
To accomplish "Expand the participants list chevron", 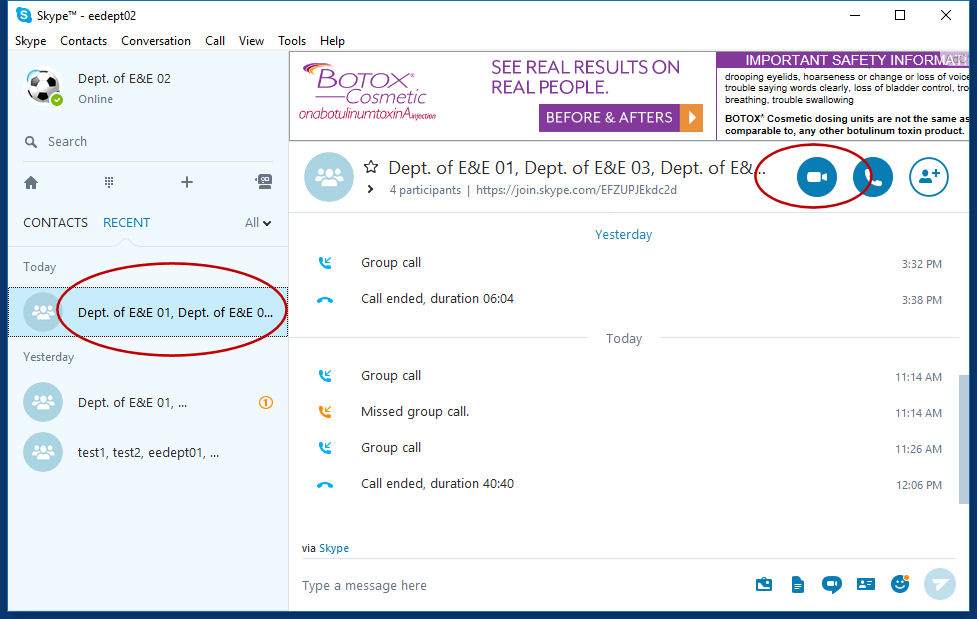I will [370, 190].
